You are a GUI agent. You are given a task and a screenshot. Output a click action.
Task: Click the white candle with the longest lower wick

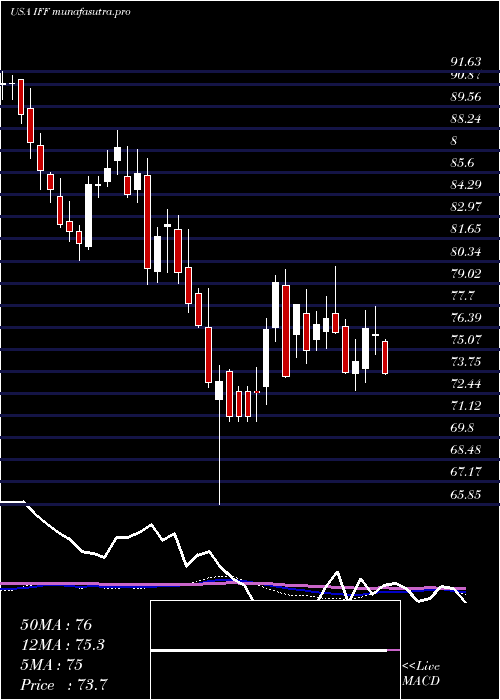coord(219,390)
